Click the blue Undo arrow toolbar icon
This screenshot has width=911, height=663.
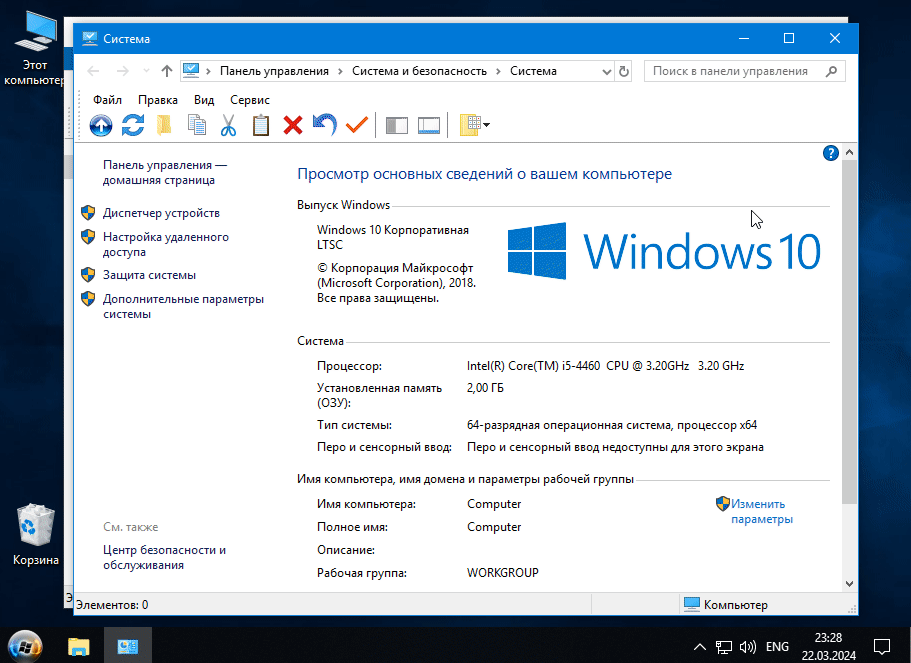(x=325, y=125)
